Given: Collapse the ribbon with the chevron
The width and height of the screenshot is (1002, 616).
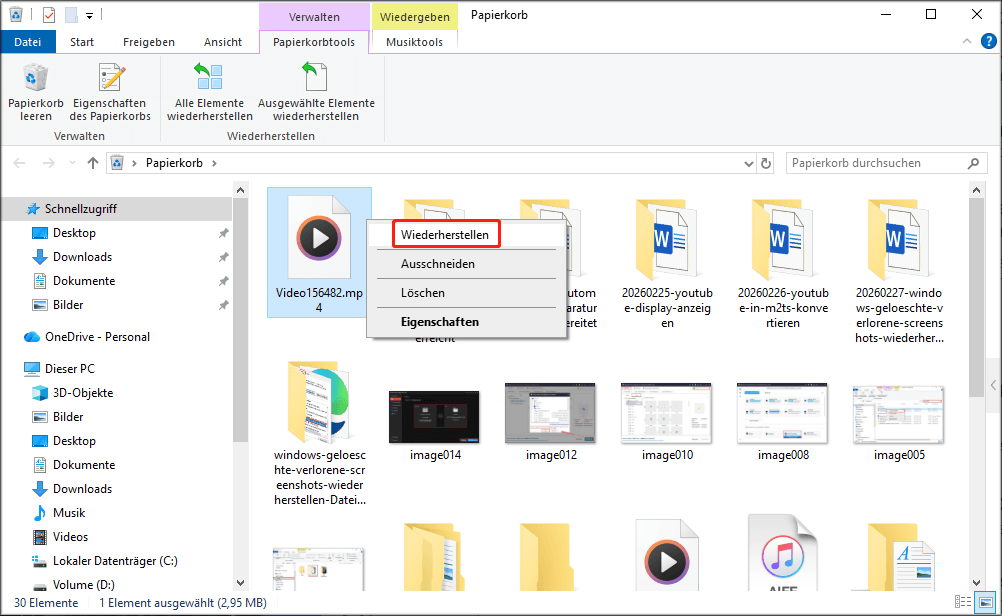Looking at the screenshot, I should 965,41.
